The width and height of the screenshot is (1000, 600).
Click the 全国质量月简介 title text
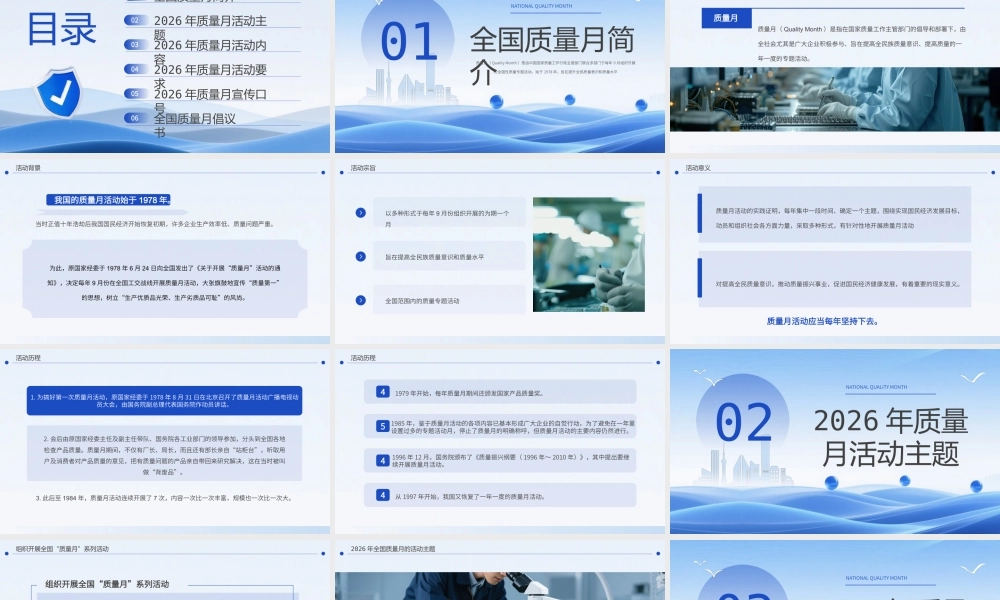pyautogui.click(x=552, y=56)
